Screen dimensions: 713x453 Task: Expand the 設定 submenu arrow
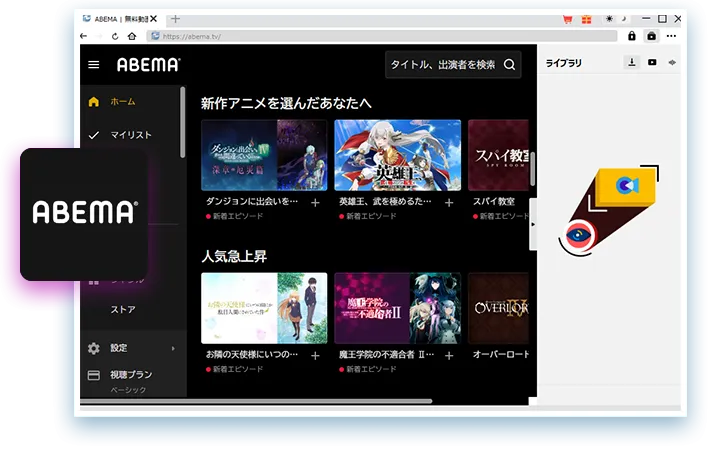(x=173, y=348)
